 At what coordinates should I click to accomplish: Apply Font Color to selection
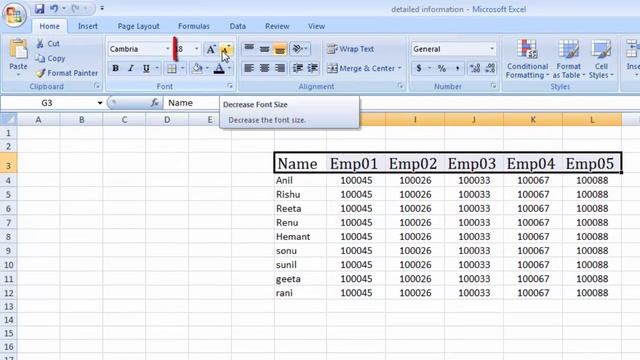219,69
